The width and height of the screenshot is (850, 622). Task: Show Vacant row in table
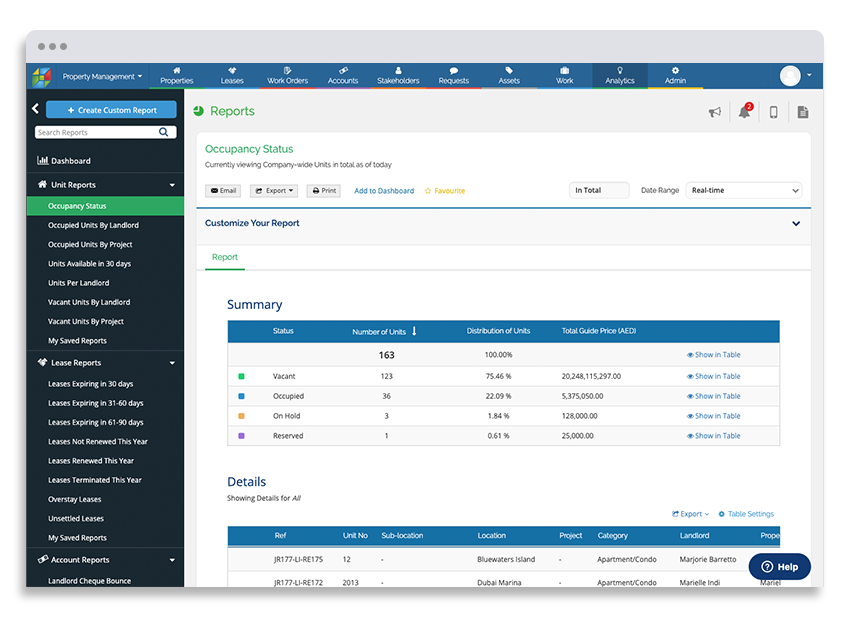pyautogui.click(x=713, y=376)
